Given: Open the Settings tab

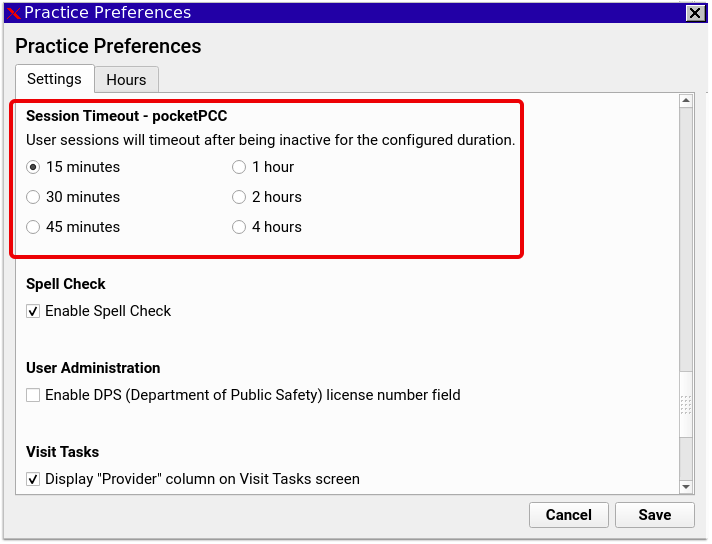Looking at the screenshot, I should tap(54, 79).
